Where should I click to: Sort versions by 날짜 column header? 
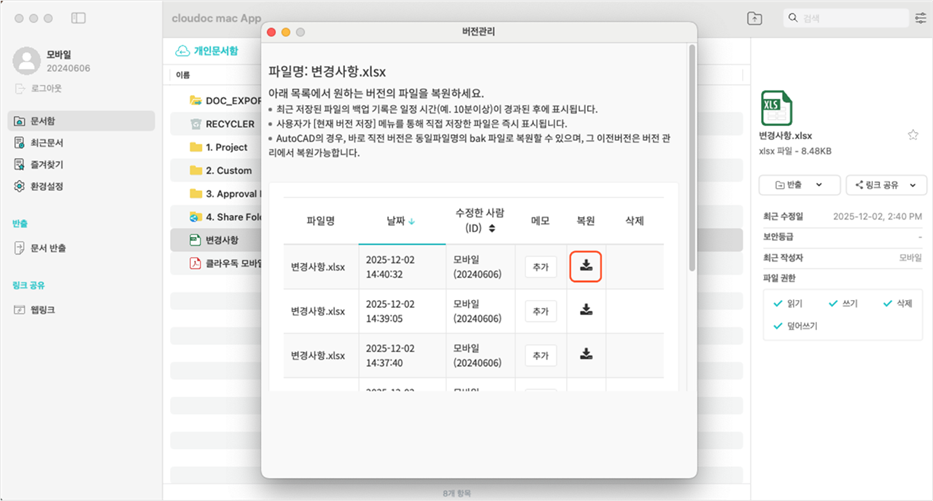[x=402, y=220]
